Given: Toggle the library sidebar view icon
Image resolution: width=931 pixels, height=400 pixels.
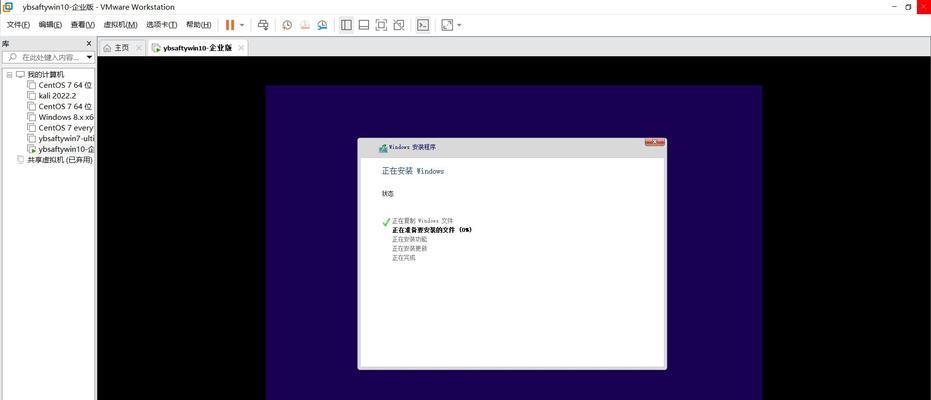Looking at the screenshot, I should click(x=346, y=25).
